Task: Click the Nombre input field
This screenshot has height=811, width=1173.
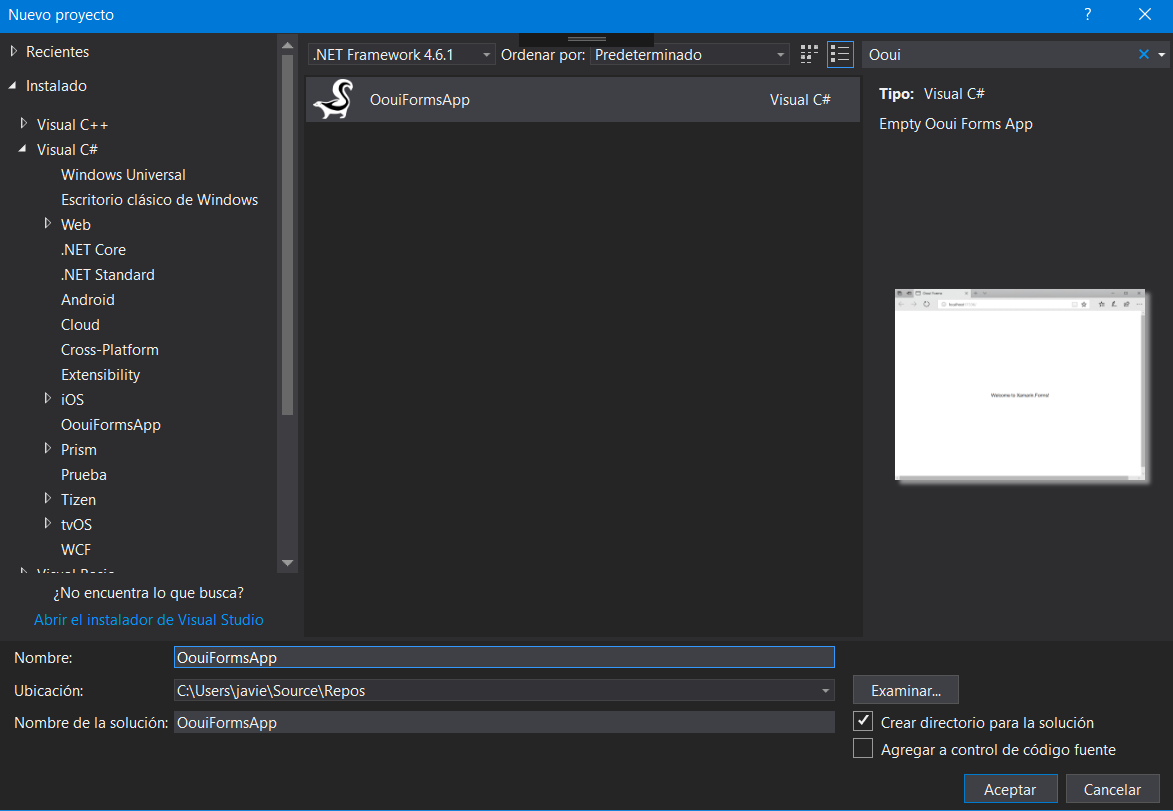Action: point(504,657)
